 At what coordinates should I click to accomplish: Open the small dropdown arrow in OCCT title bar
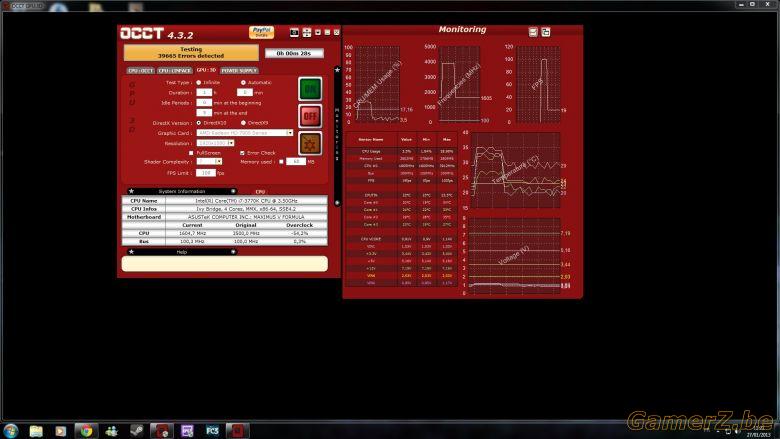(x=318, y=32)
